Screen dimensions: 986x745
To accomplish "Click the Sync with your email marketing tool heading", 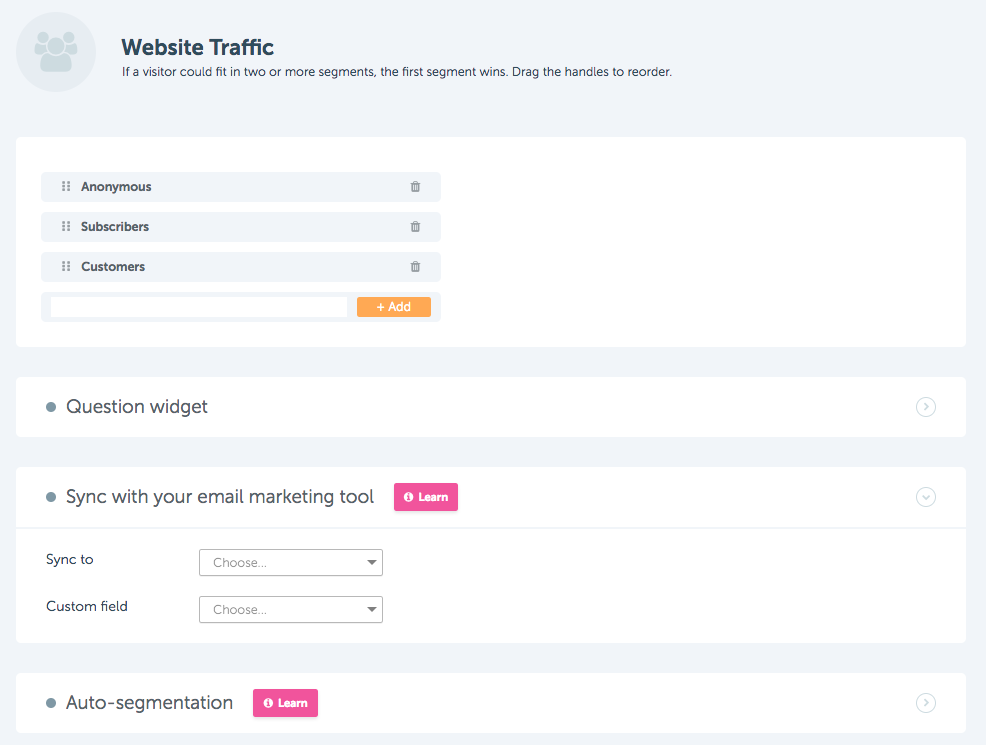I will [x=219, y=497].
